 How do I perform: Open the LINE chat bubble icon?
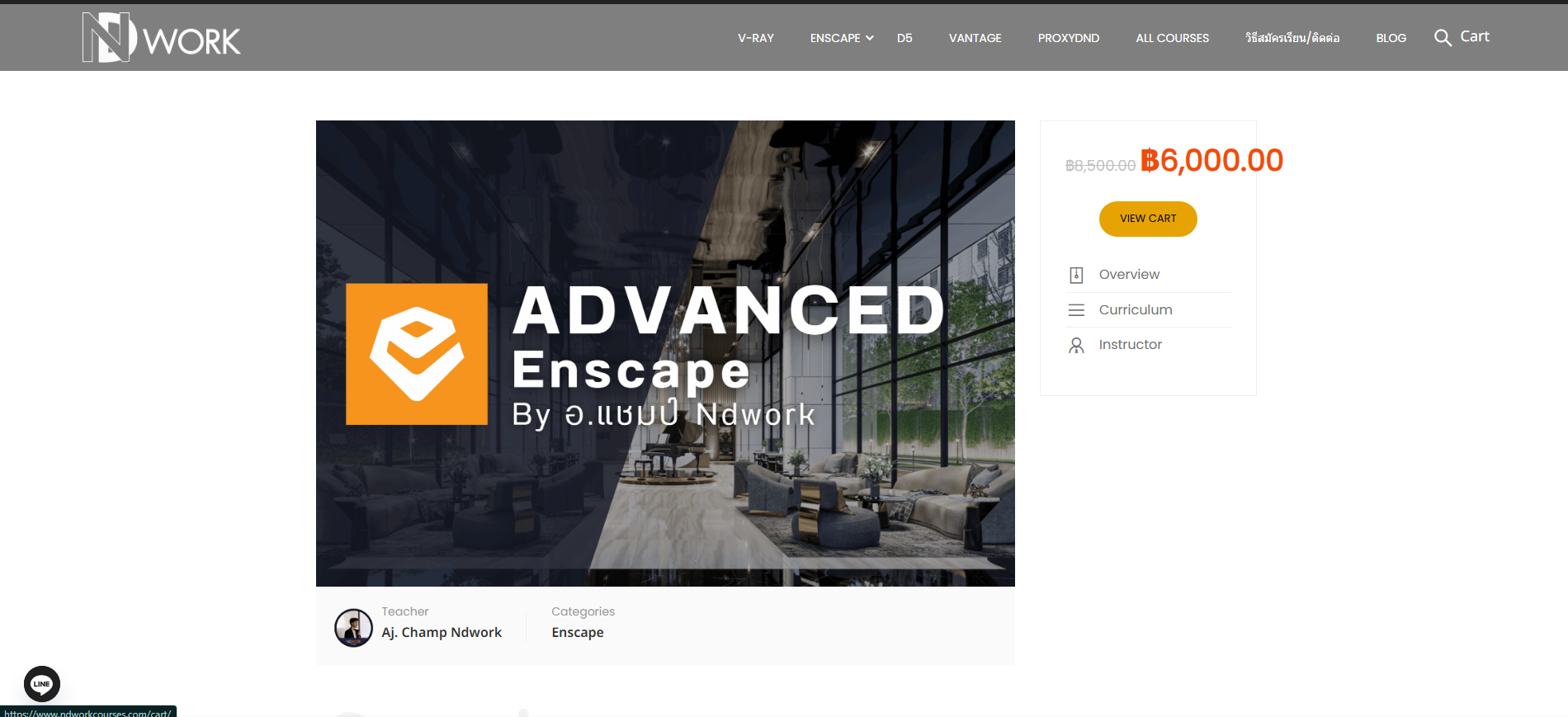point(42,683)
